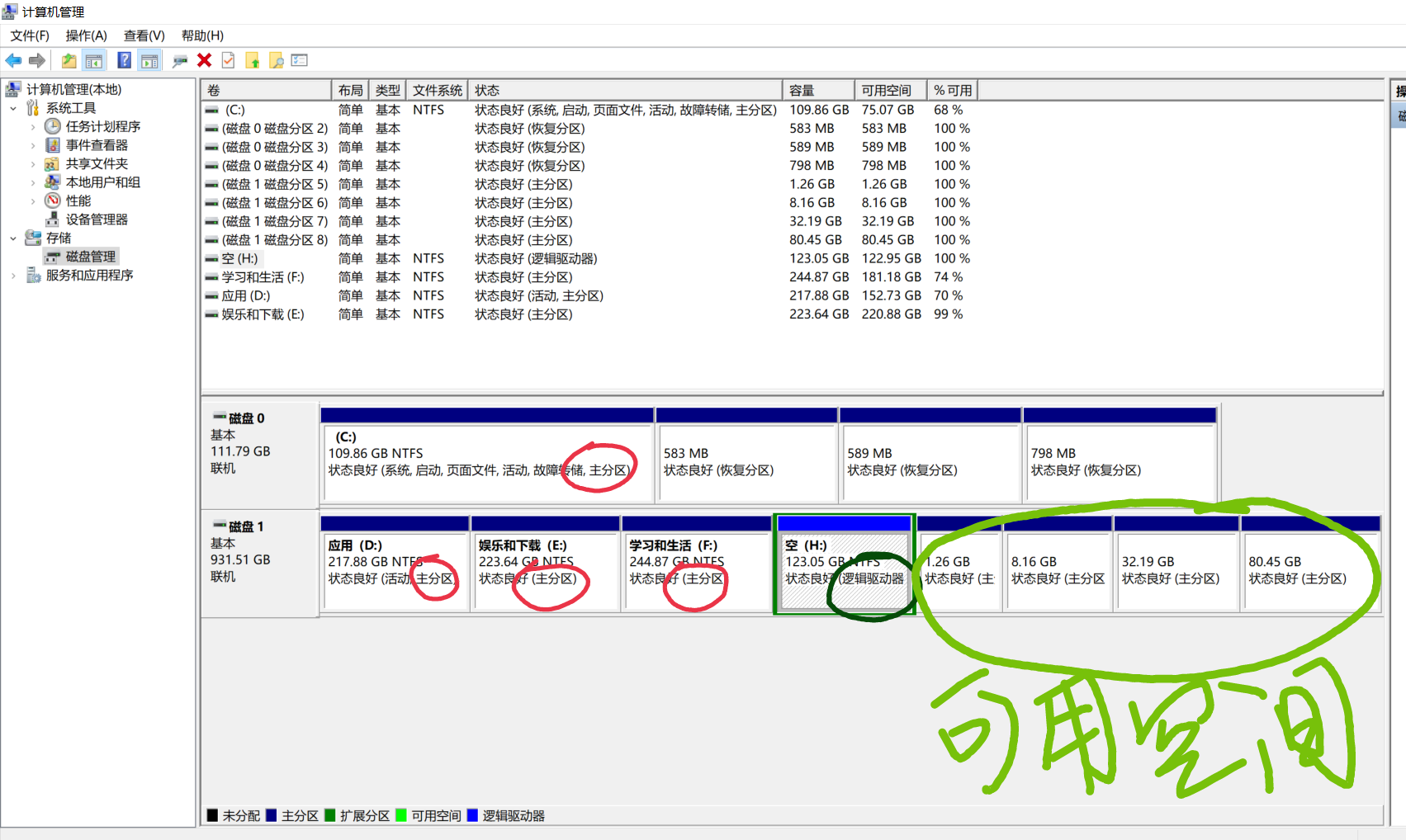Sort by the 布局 column header
This screenshot has width=1406, height=840.
pyautogui.click(x=350, y=90)
